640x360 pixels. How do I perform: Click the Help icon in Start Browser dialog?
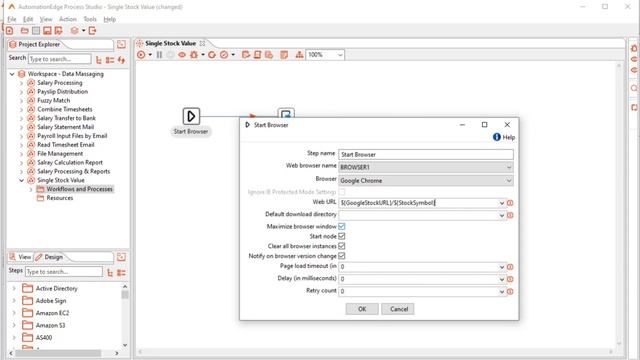tap(497, 137)
